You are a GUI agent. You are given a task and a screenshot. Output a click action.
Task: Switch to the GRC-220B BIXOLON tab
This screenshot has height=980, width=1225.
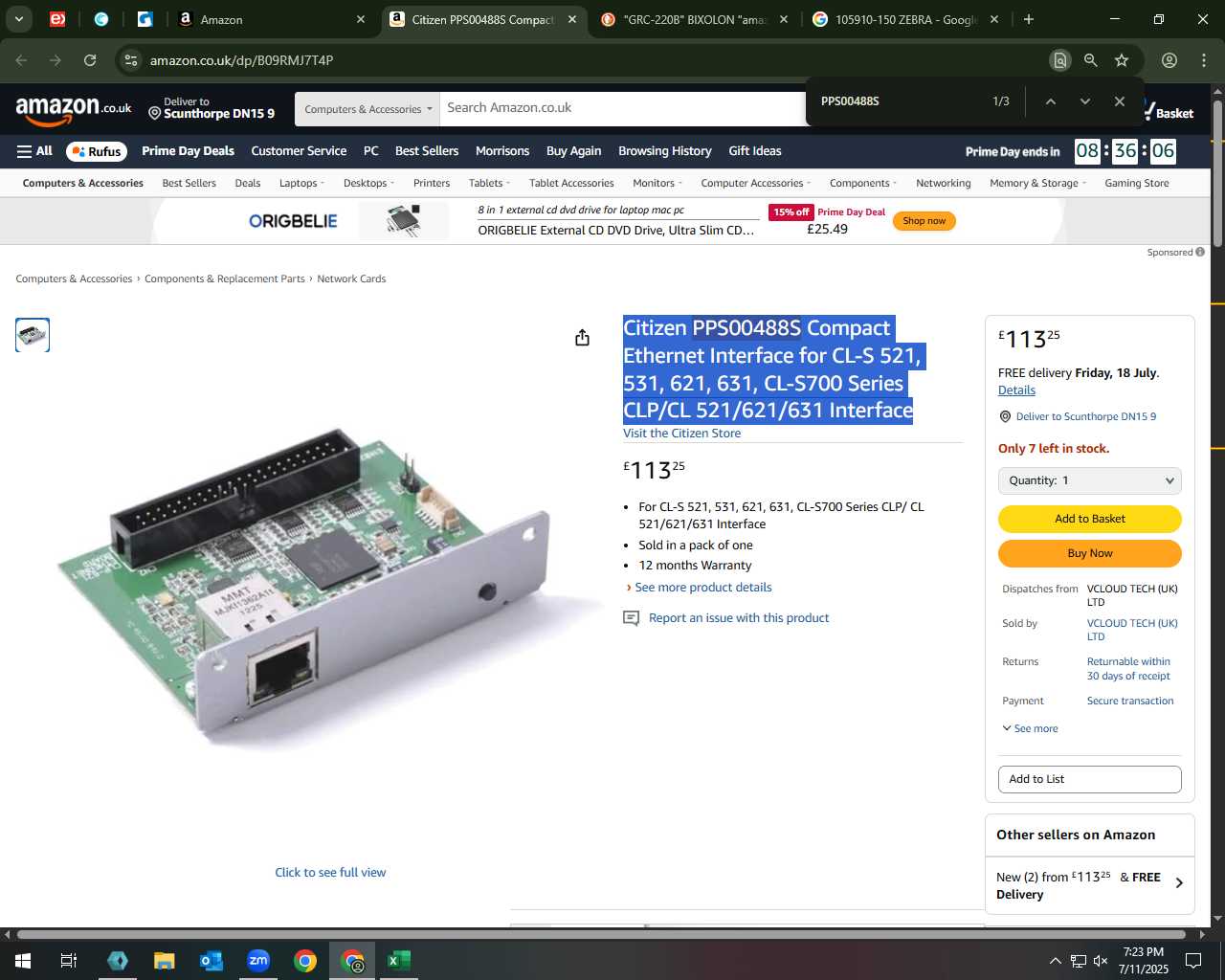tap(695, 19)
